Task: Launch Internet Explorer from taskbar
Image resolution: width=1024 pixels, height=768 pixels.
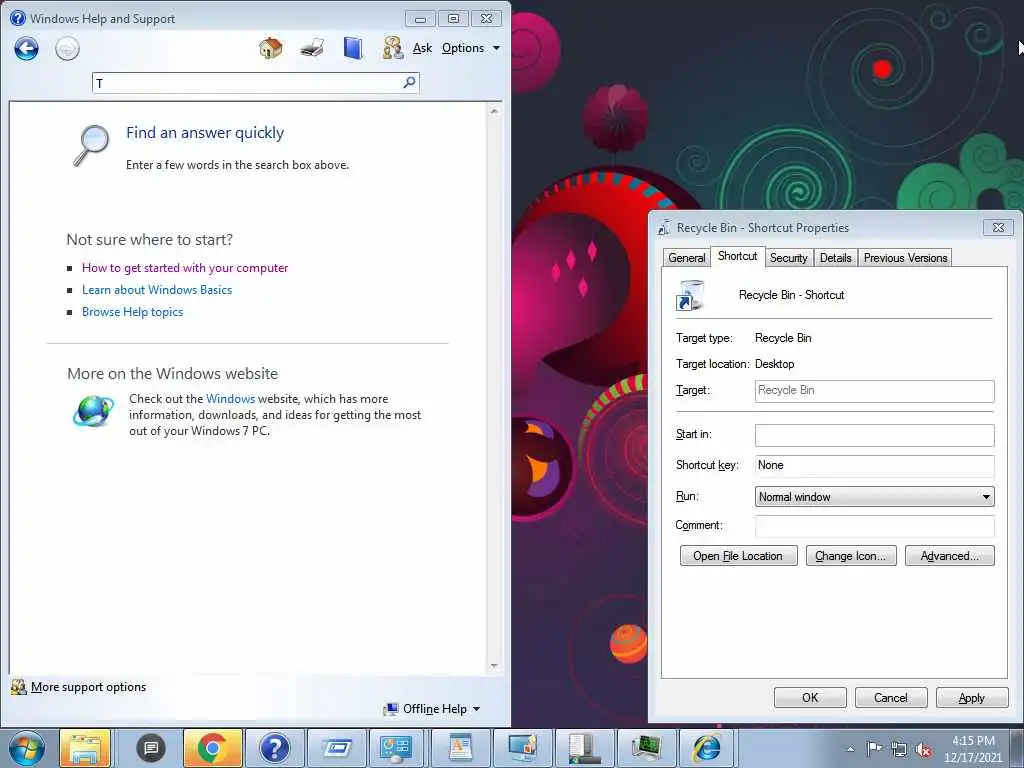Action: tap(706, 748)
